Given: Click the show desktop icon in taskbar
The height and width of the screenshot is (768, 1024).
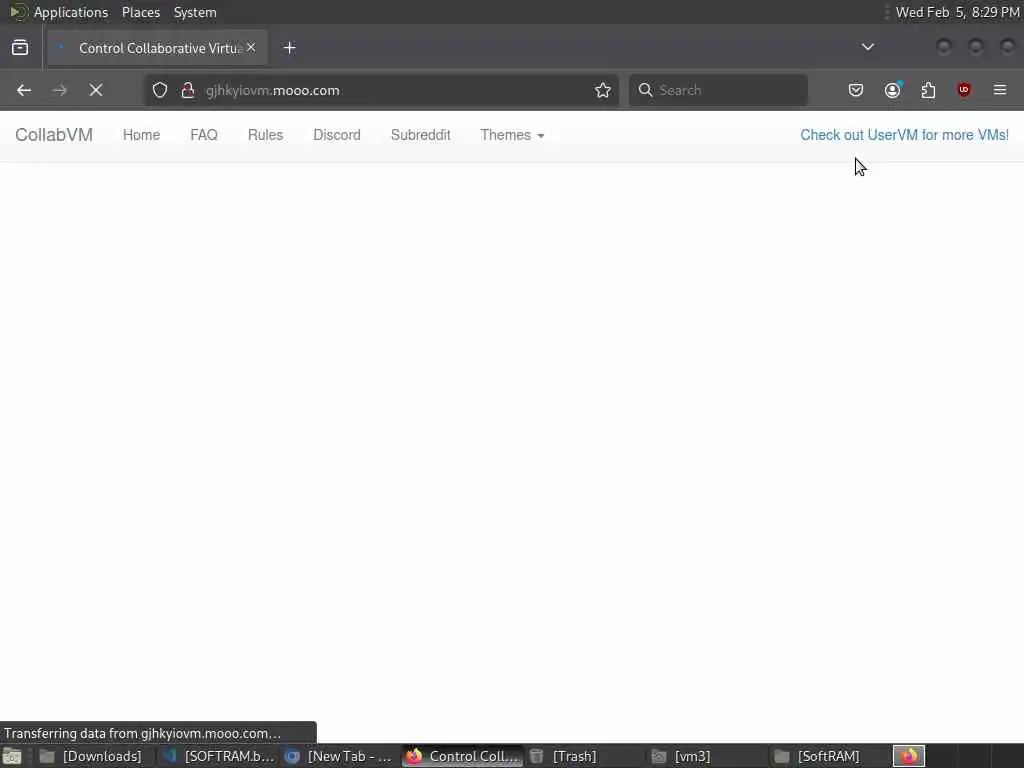Looking at the screenshot, I should [12, 757].
